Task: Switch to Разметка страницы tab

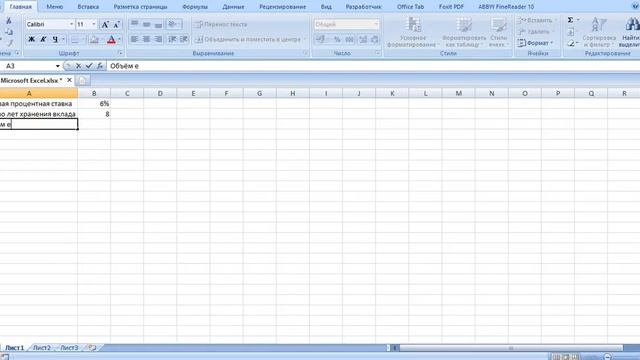Action: [140, 7]
